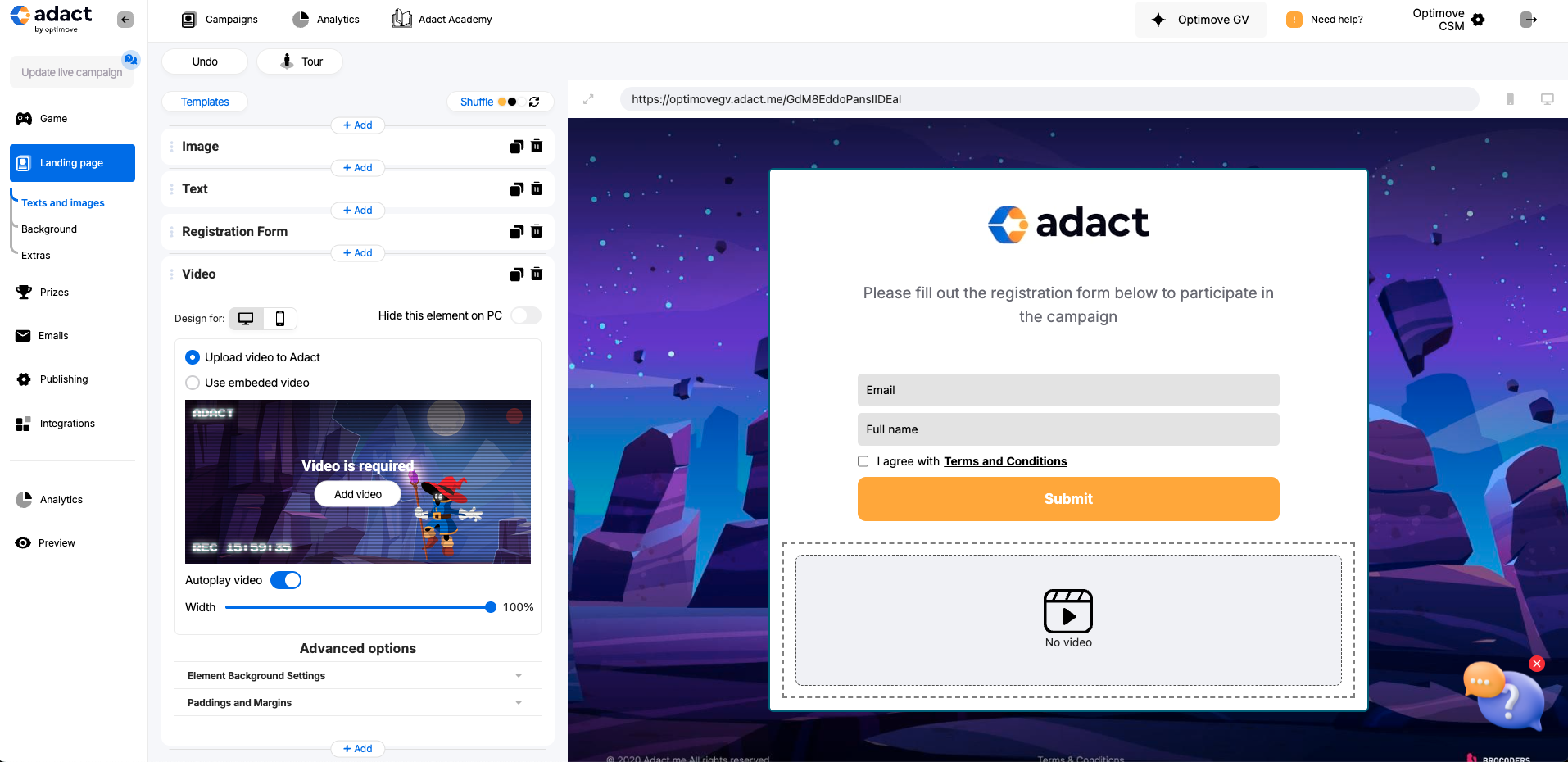Open campaign Preview
1568x762 pixels.
click(x=46, y=543)
